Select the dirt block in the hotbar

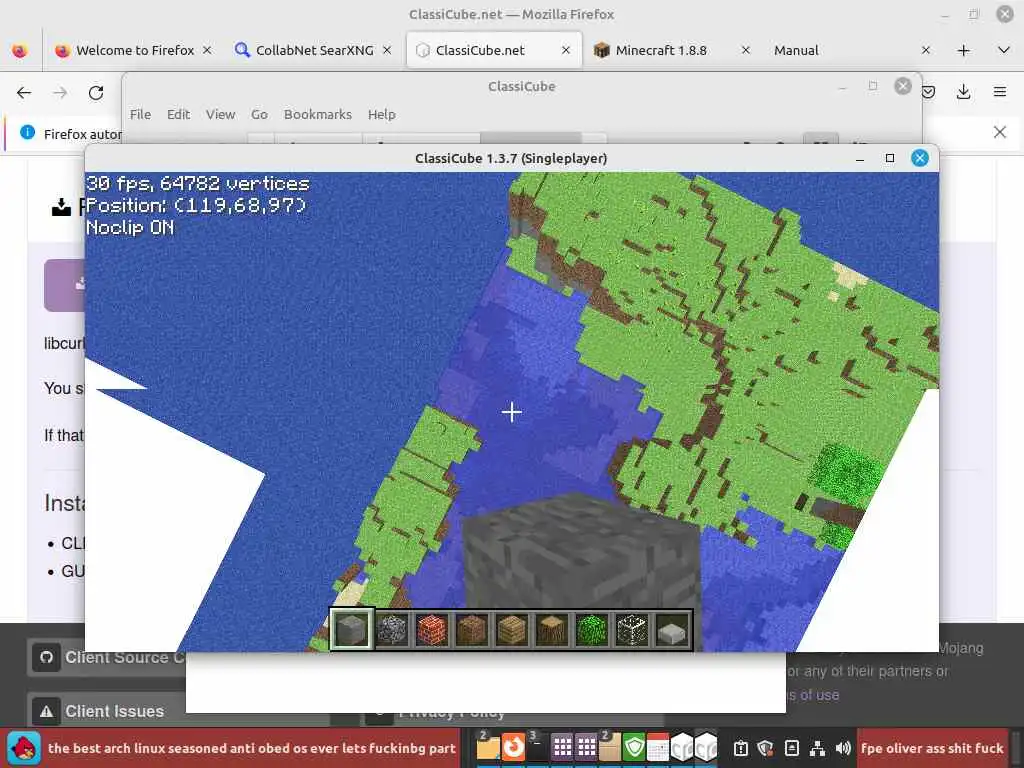472,629
